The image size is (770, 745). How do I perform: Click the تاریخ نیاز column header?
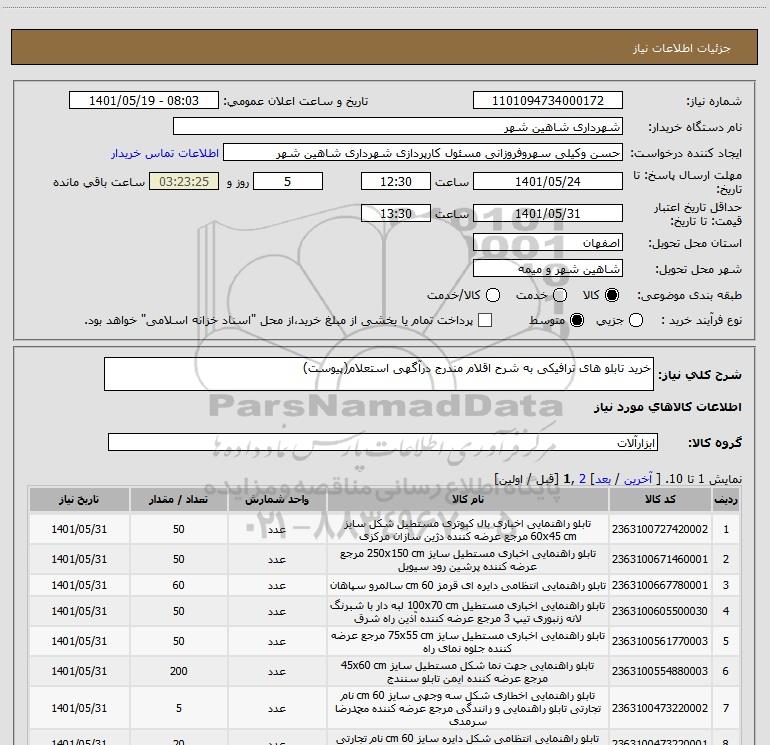(79, 499)
